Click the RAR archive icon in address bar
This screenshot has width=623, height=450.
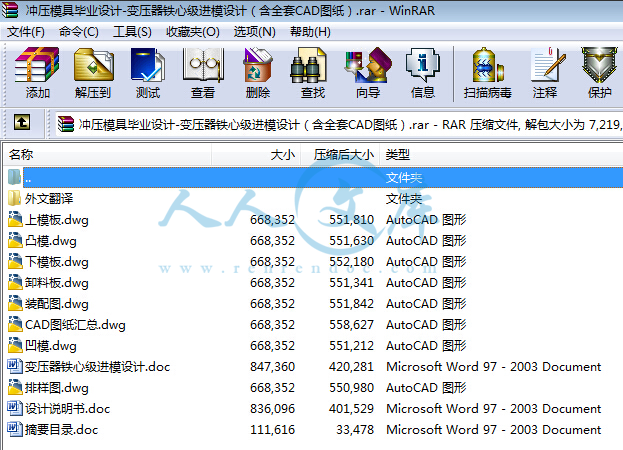tap(66, 124)
